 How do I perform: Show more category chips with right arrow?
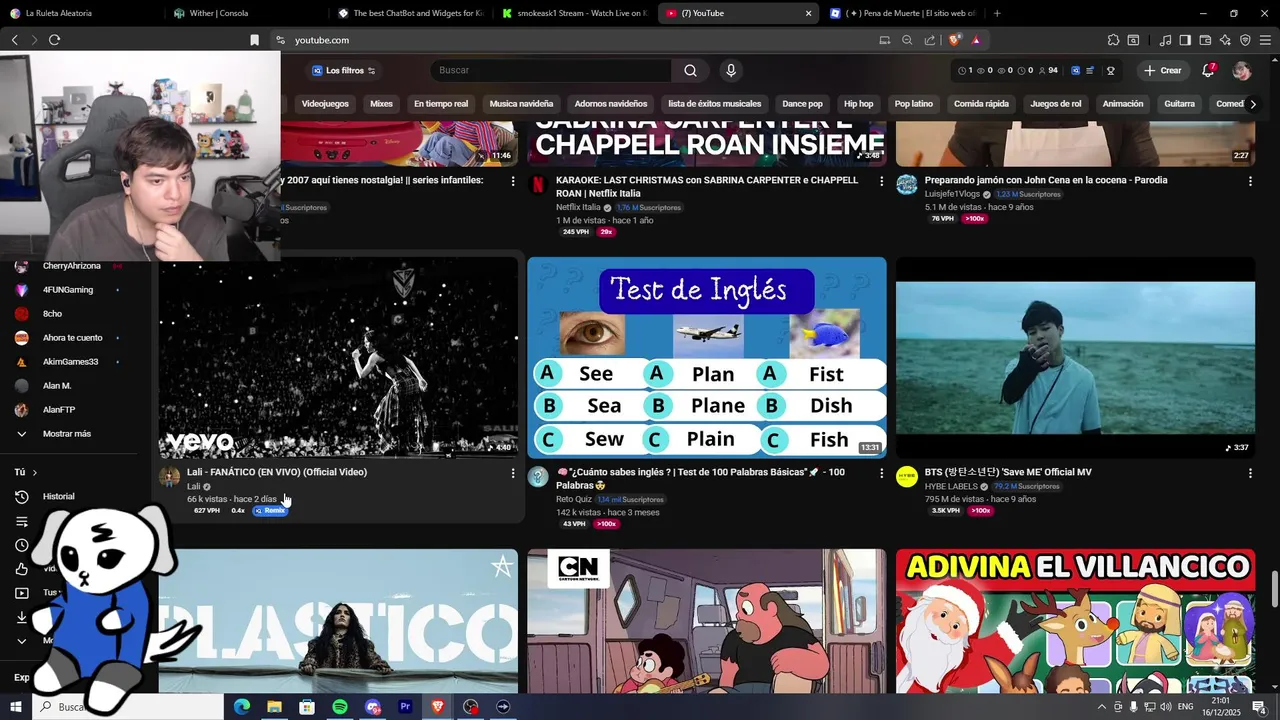(x=1252, y=104)
